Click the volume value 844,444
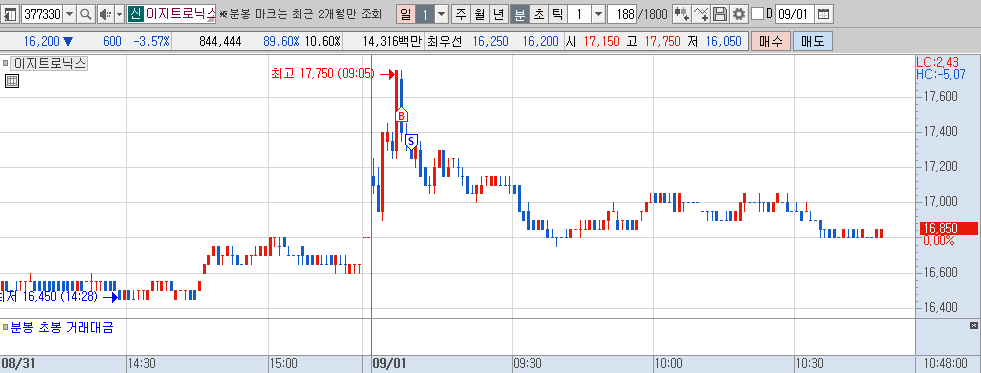Image resolution: width=981 pixels, height=373 pixels. [x=220, y=41]
